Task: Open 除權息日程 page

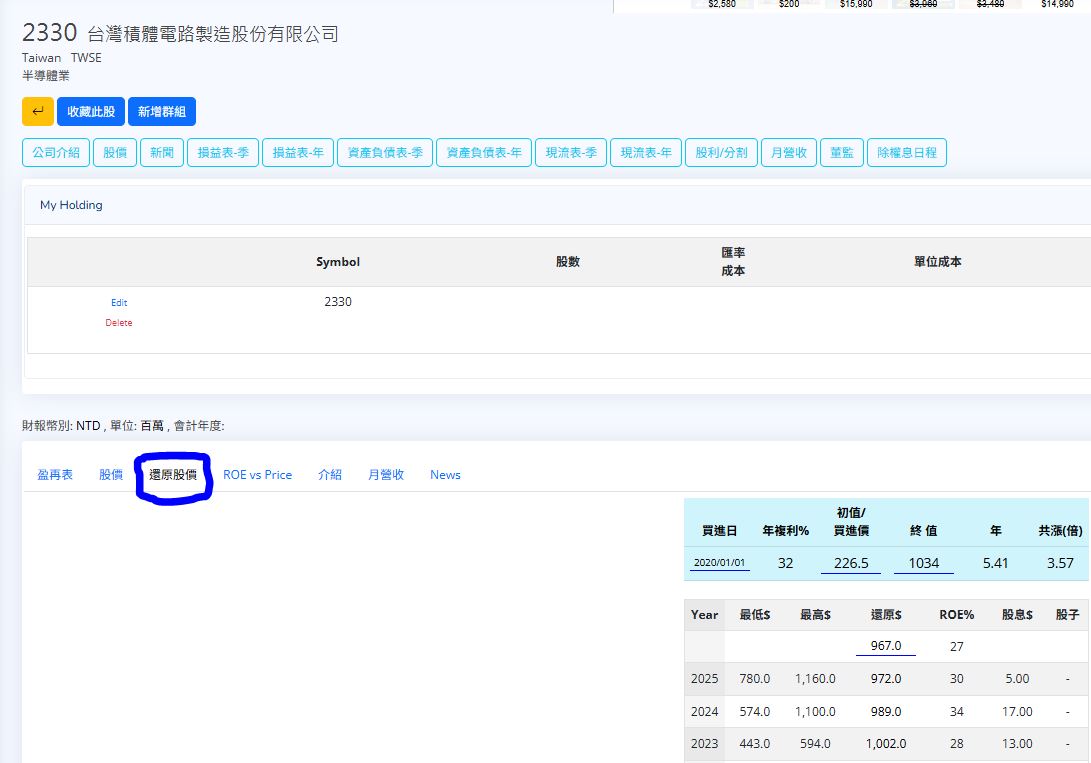Action: tap(907, 152)
